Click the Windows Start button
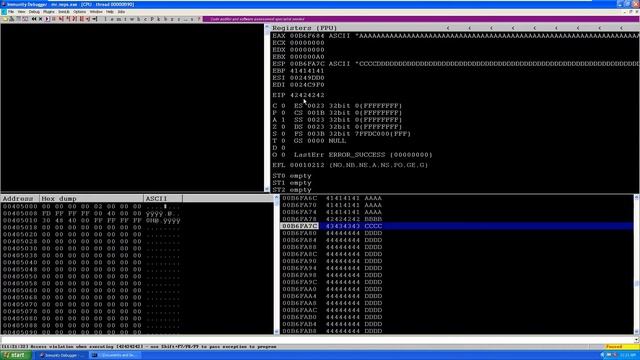The height and width of the screenshot is (360, 640). click(x=15, y=355)
